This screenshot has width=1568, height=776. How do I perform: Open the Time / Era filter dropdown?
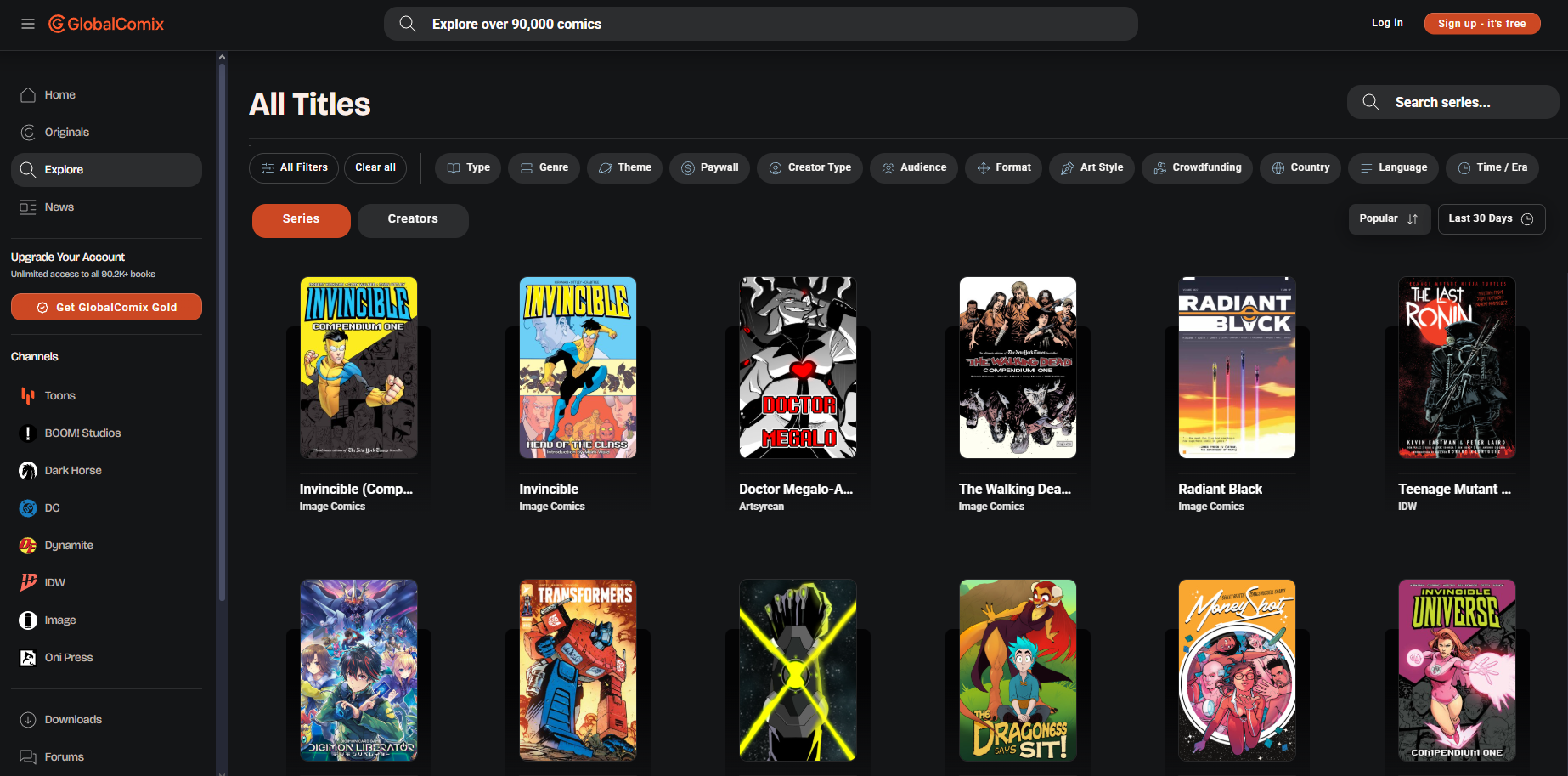[x=1492, y=168]
